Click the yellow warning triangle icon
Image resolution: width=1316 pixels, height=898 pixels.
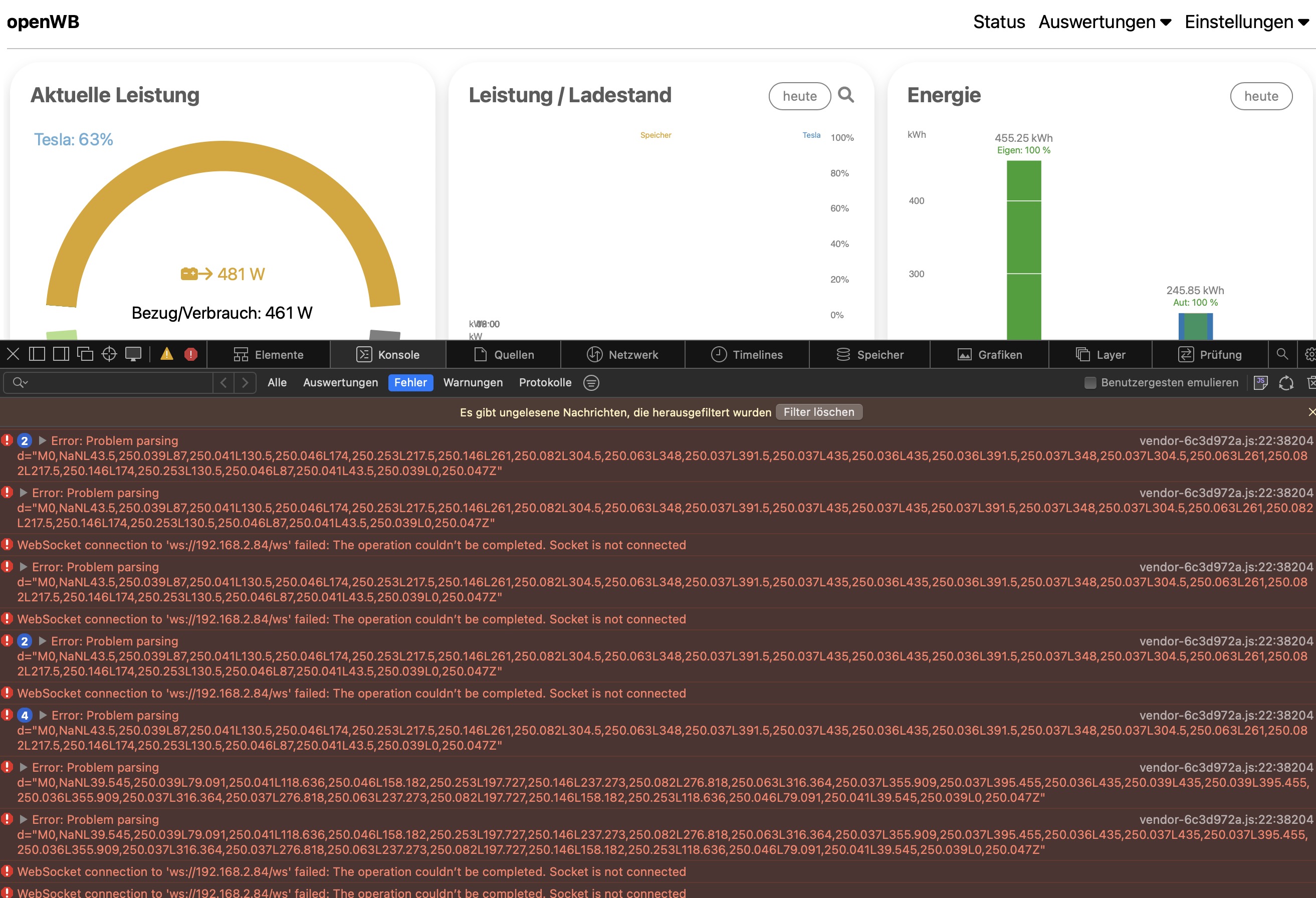(166, 354)
